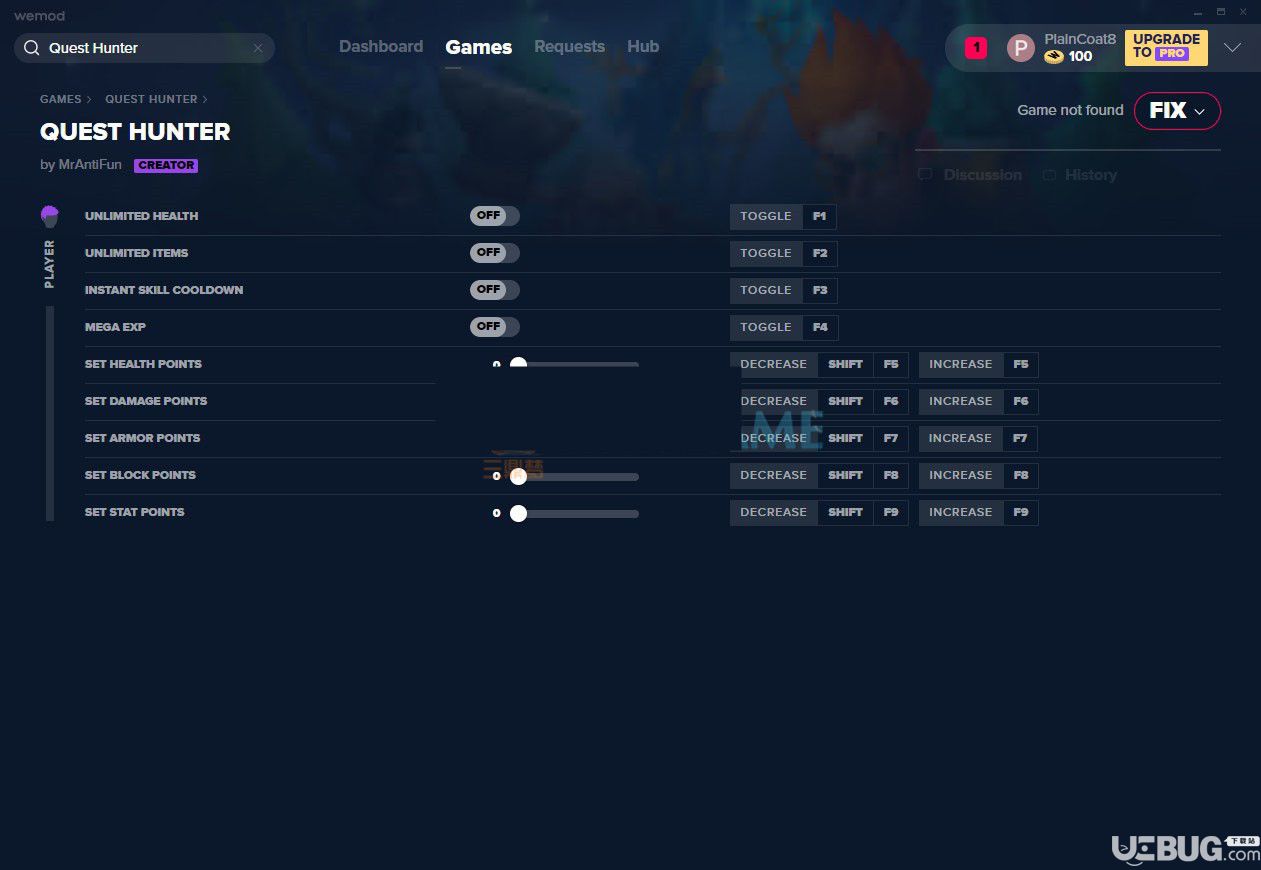Open the QUEST HUNTER breadcrumb link
The width and height of the screenshot is (1261, 870).
[151, 99]
